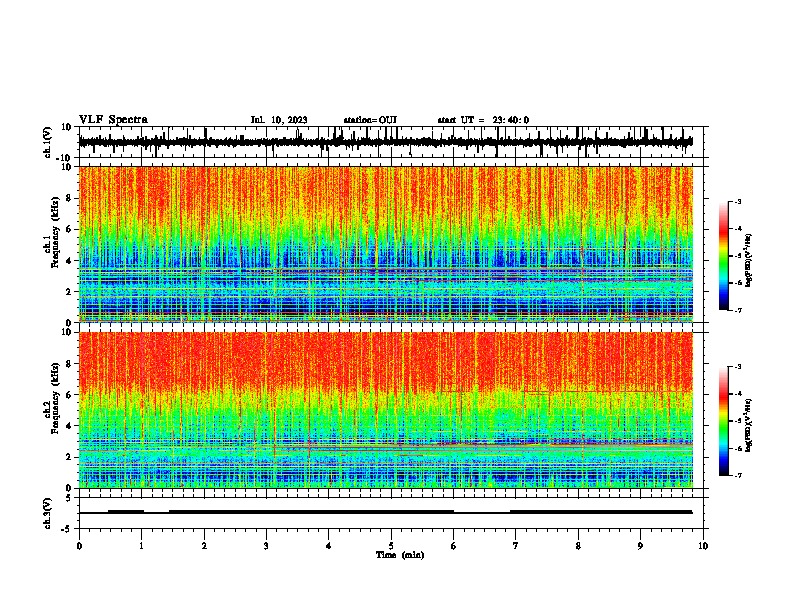Viewport: 792px width, 612px height.
Task: Click inside the ch.1 spectrogram panel
Action: [386, 244]
